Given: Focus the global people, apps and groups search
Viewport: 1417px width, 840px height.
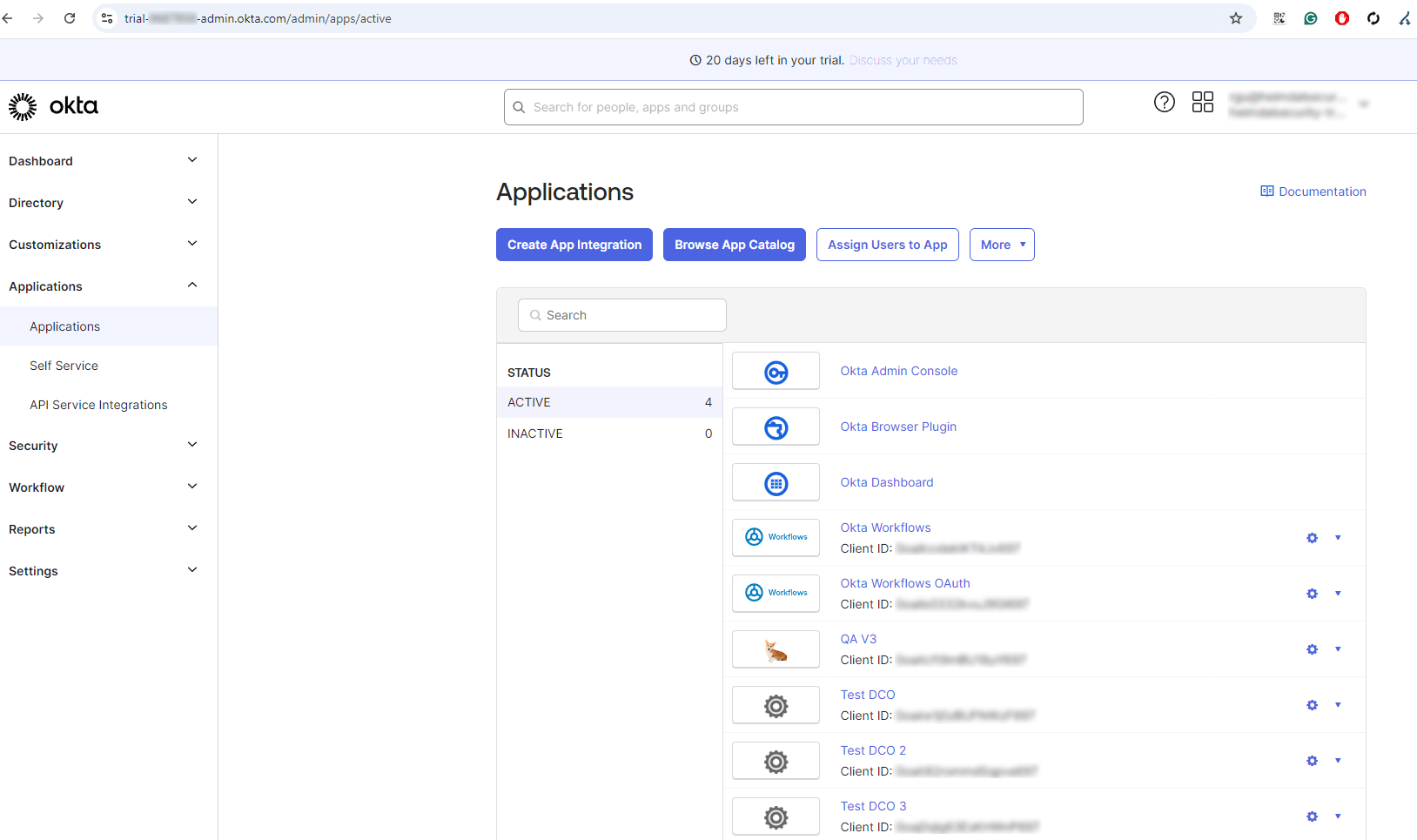Looking at the screenshot, I should [x=794, y=107].
